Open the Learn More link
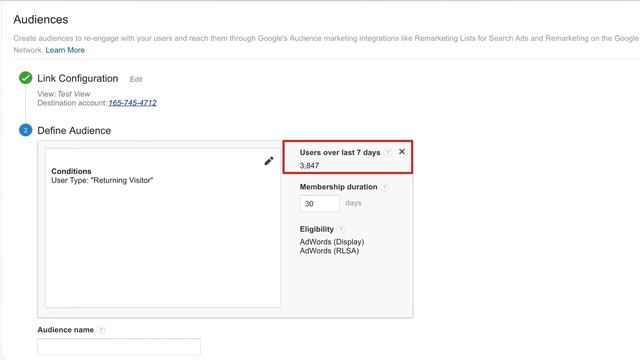Viewport: 640px width, 360px height. [x=65, y=50]
